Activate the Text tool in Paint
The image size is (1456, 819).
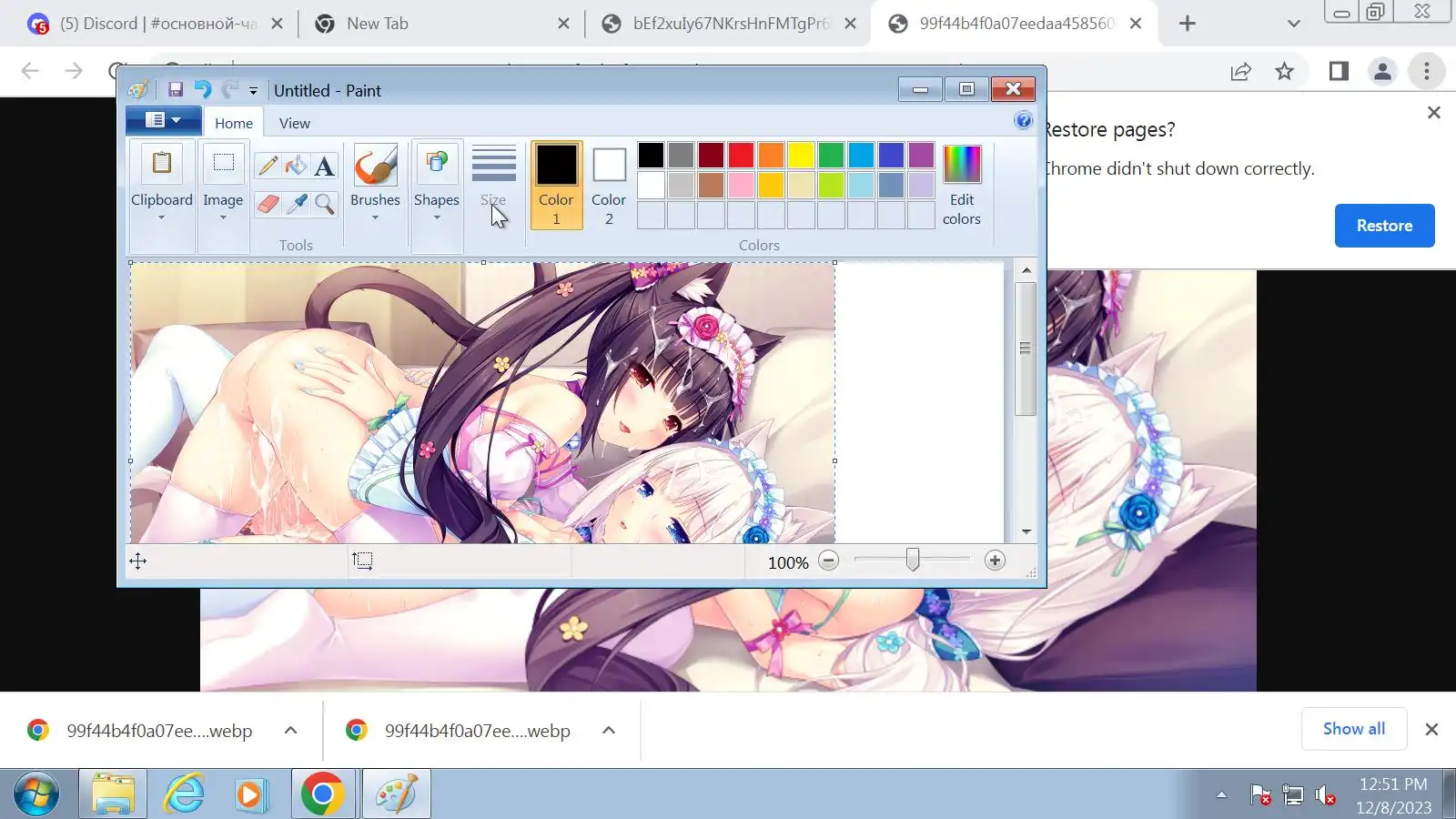point(325,166)
